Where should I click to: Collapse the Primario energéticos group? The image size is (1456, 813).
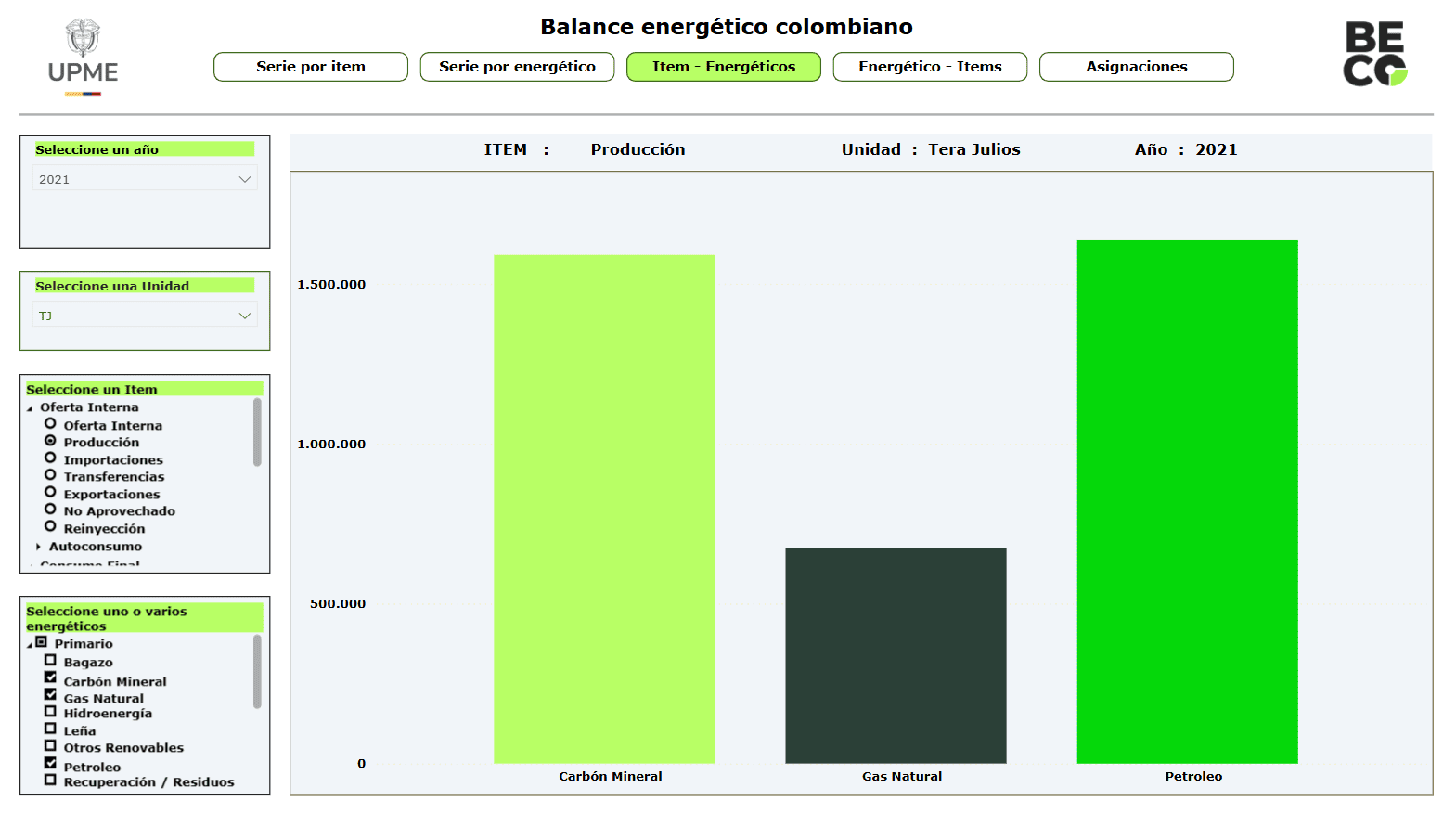pyautogui.click(x=30, y=644)
